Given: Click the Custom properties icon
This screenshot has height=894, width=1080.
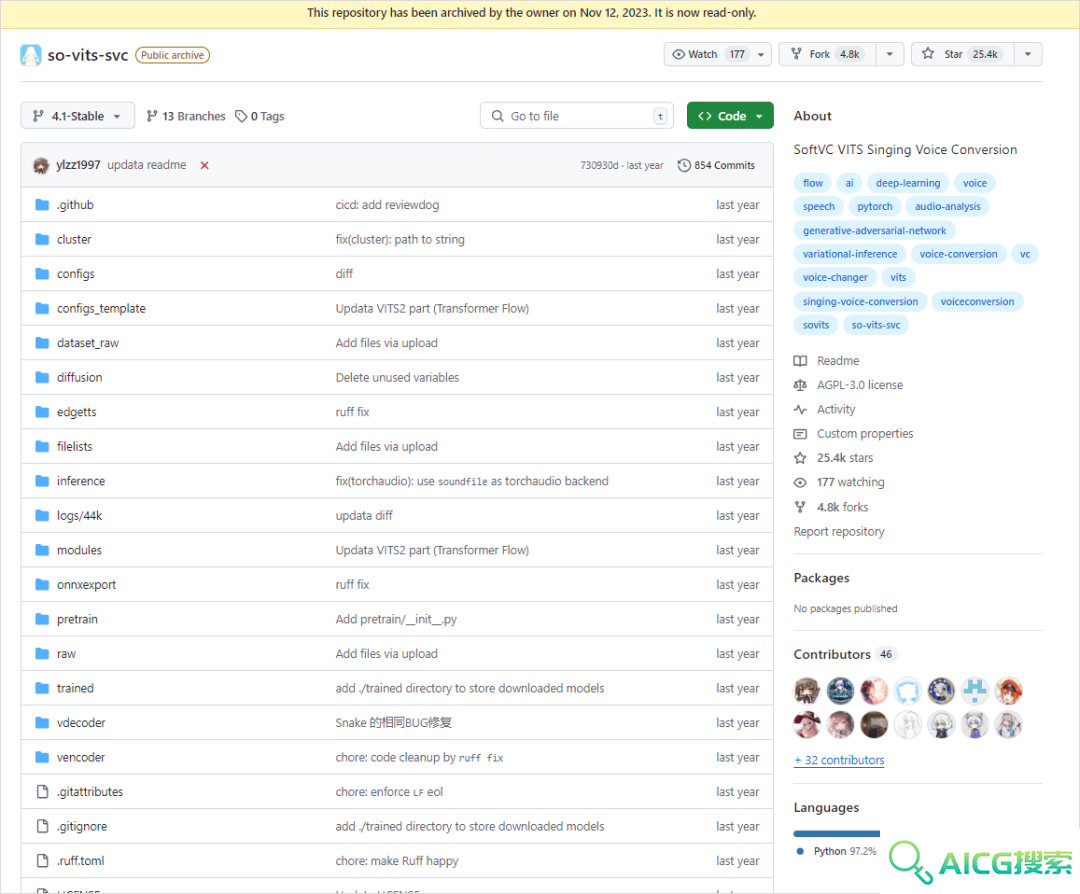Looking at the screenshot, I should pos(800,434).
